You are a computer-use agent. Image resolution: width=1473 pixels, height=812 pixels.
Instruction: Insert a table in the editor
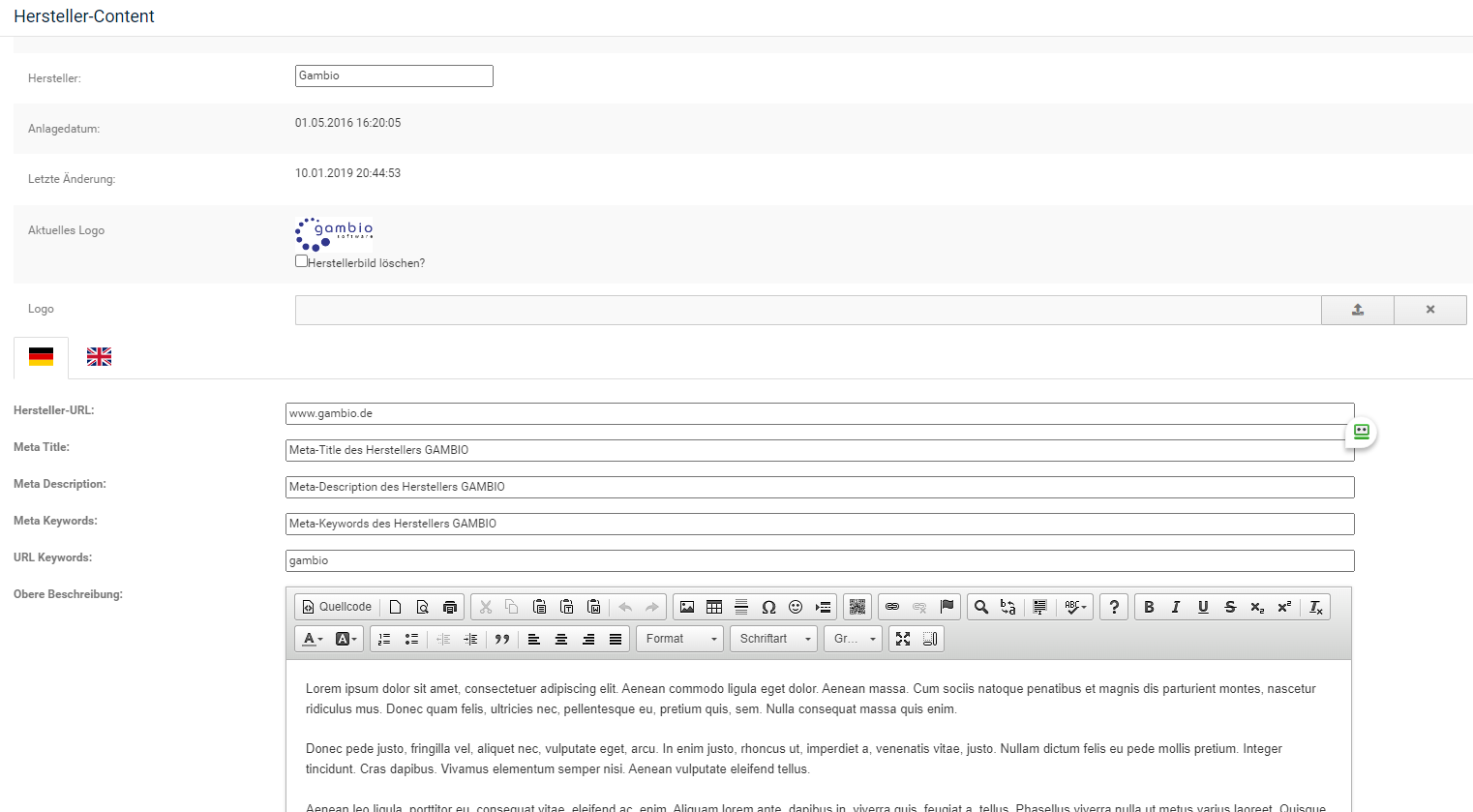coord(714,607)
